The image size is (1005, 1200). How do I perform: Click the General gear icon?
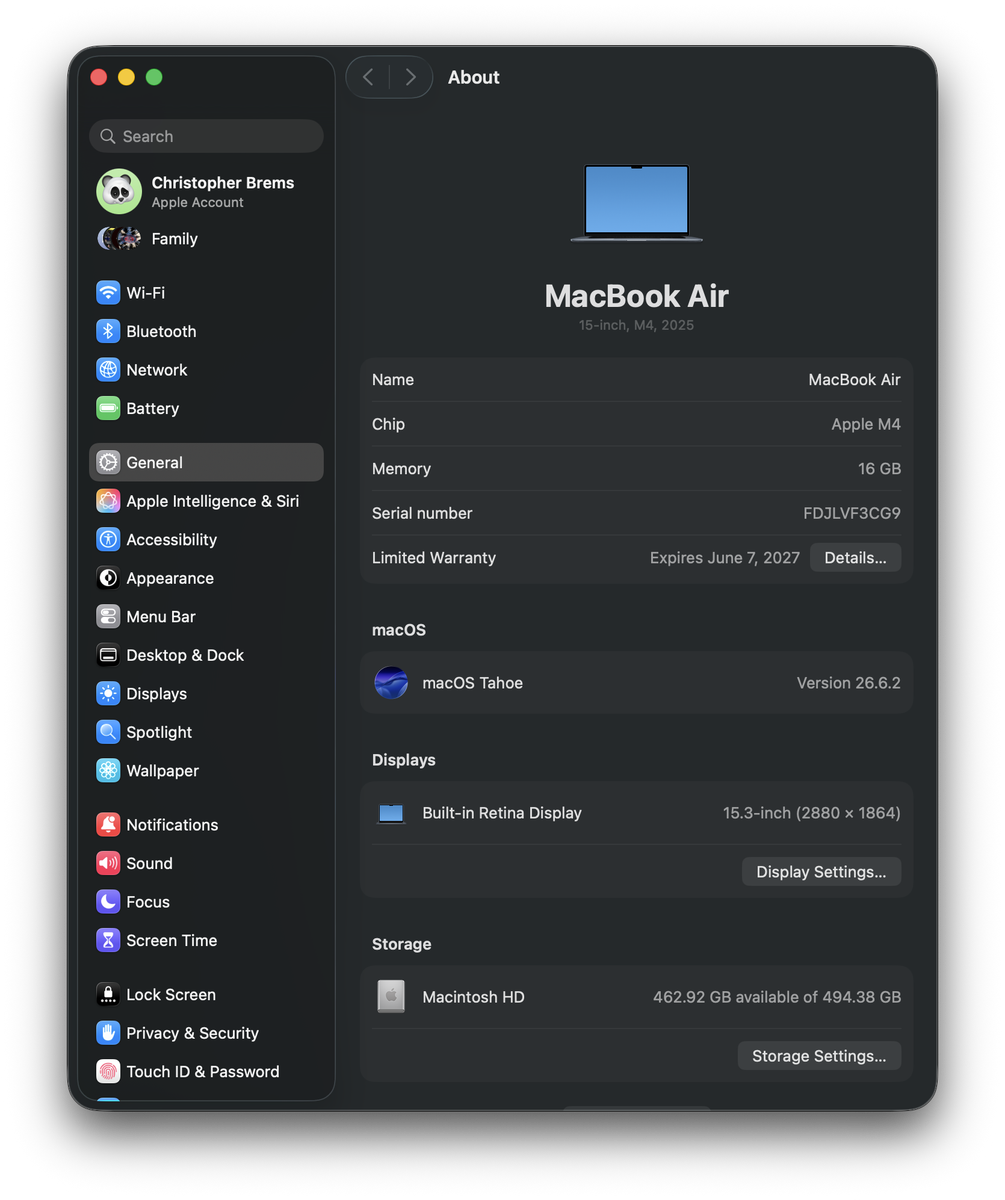pos(108,462)
